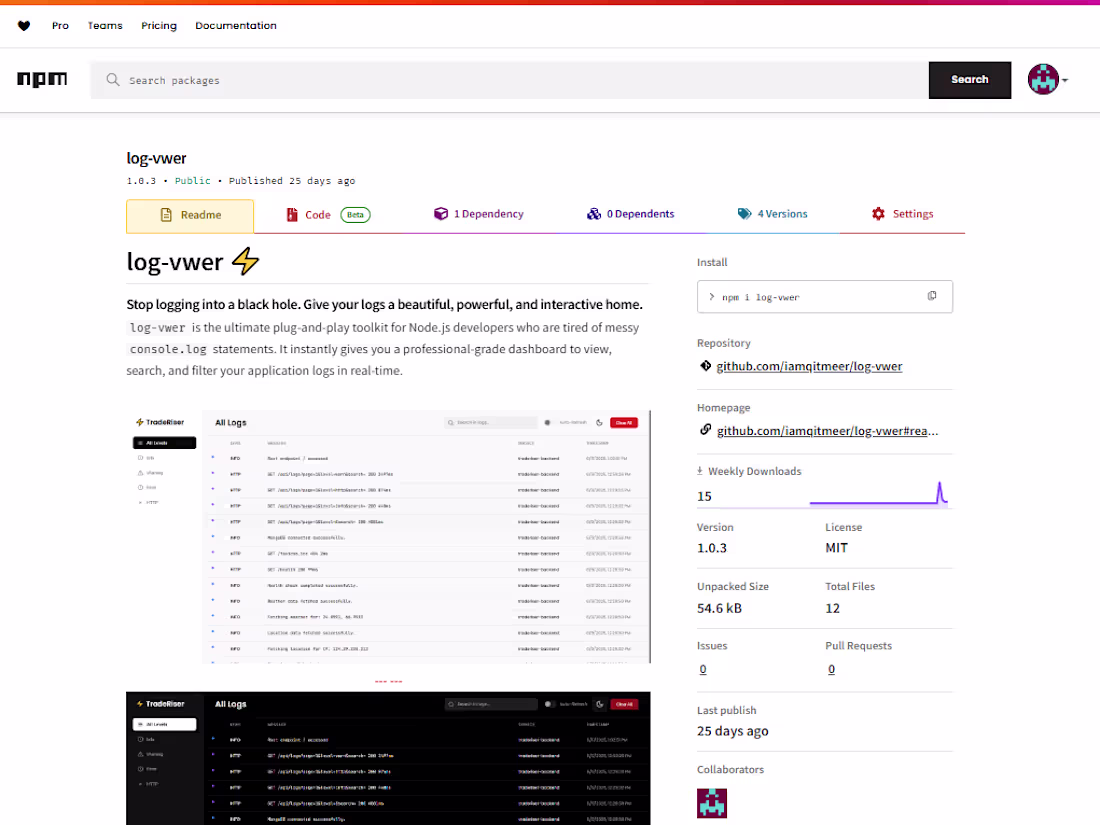Click the collaborator avatar thumbnail
The image size is (1100, 825).
click(712, 803)
